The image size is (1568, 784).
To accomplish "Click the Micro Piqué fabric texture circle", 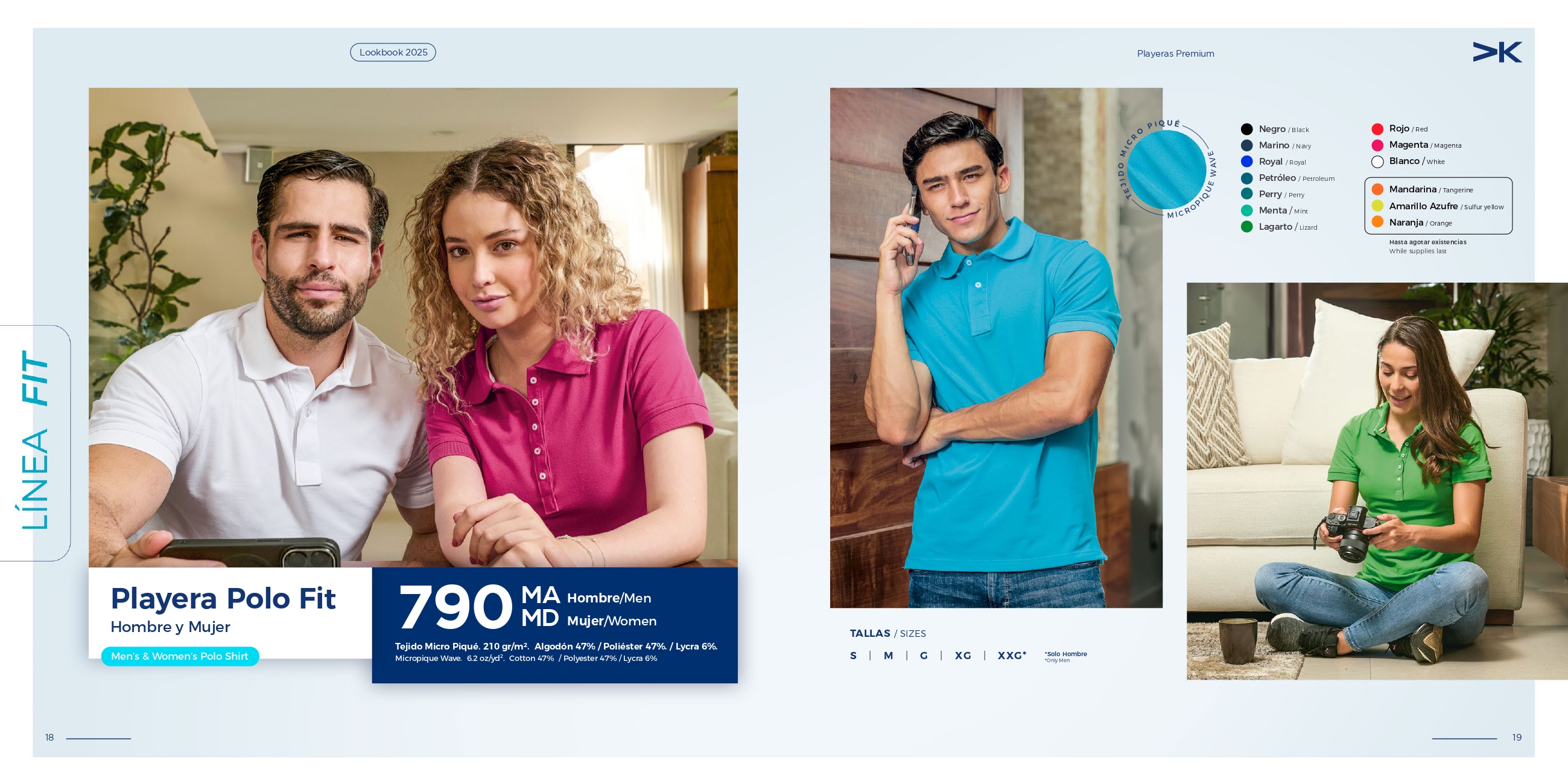I will (1167, 169).
